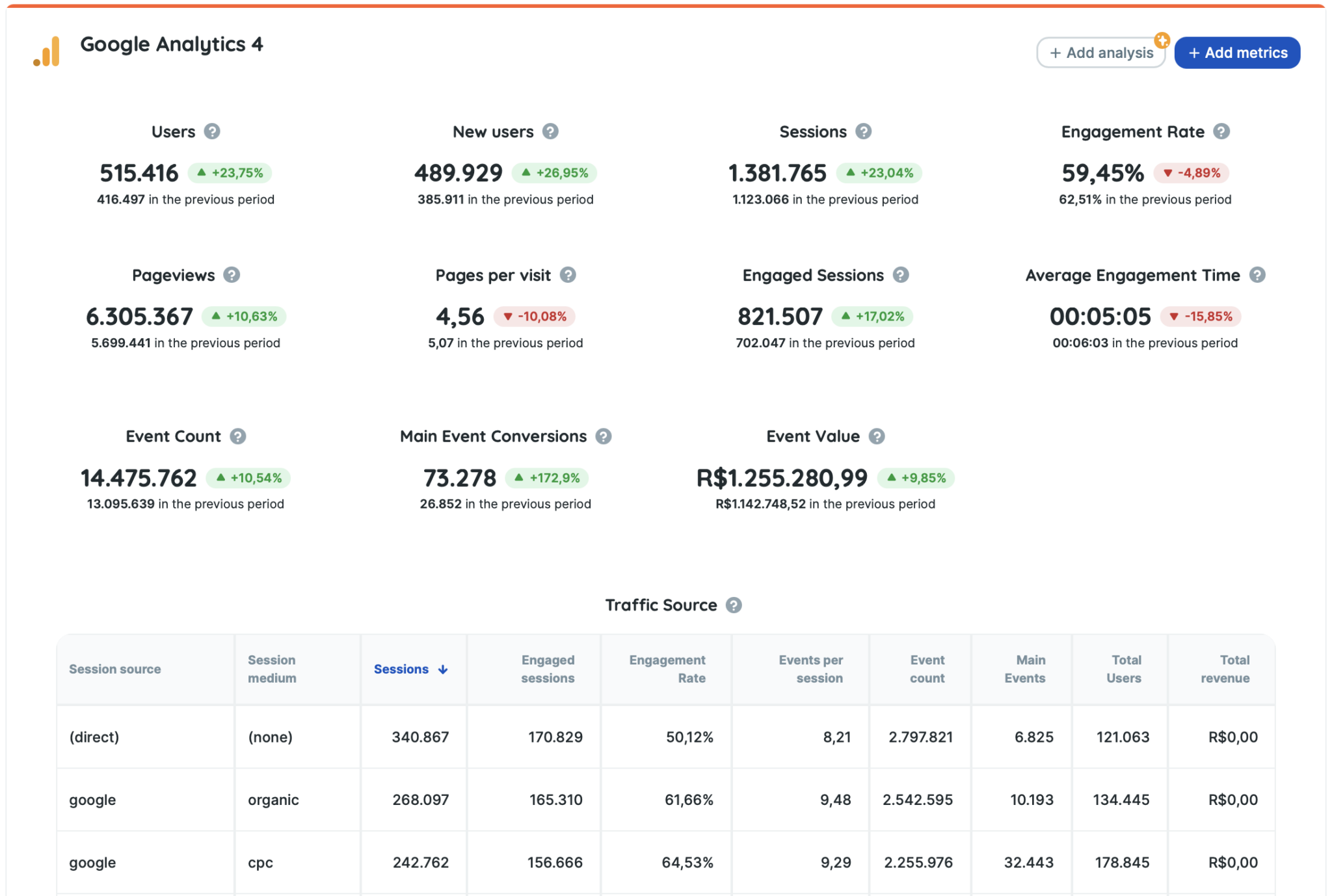The image size is (1332, 896).
Task: Open the Average Engagement Time help icon
Action: click(1257, 275)
